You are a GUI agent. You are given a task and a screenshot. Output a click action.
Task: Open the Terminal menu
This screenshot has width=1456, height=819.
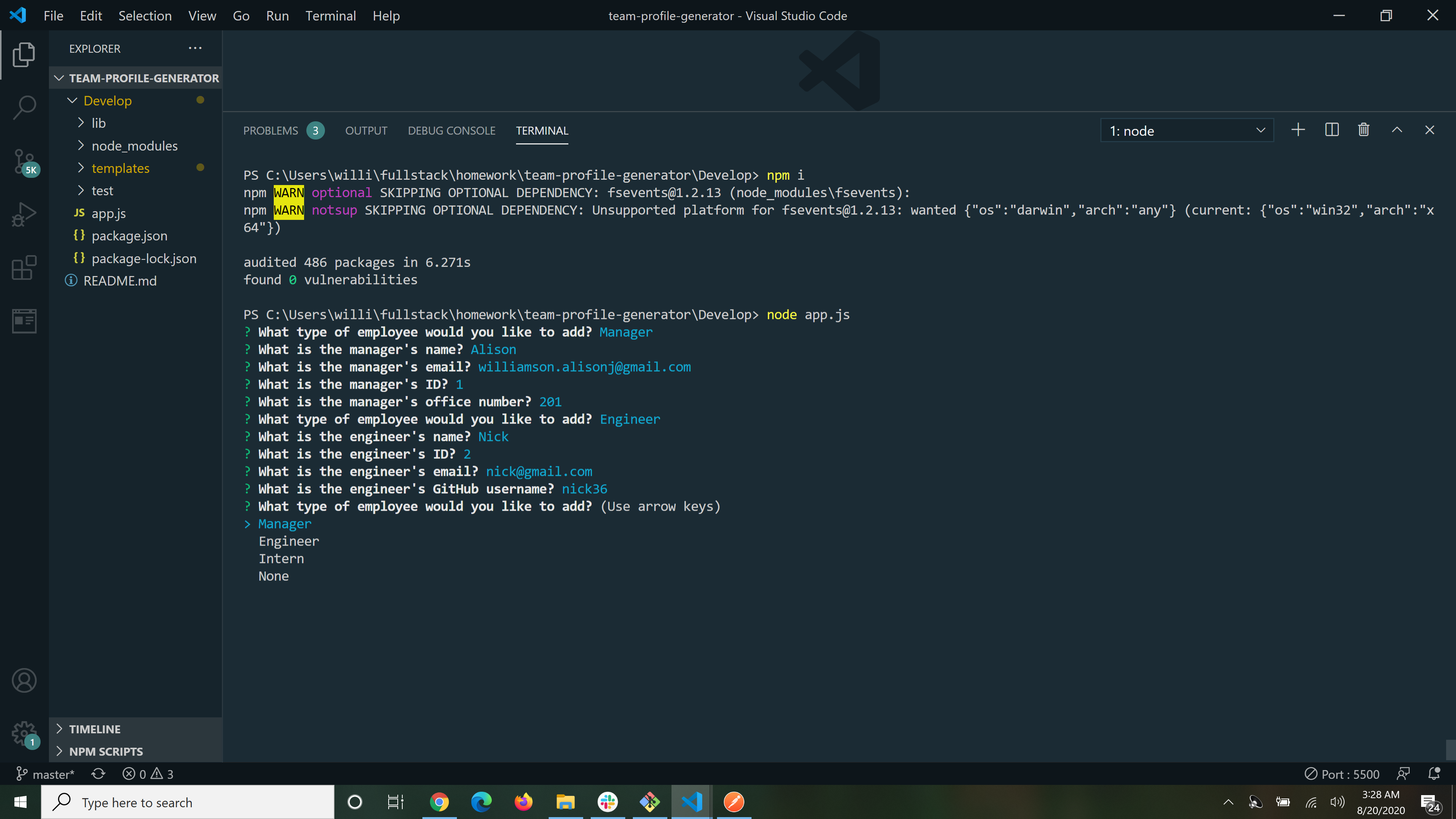[x=331, y=16]
